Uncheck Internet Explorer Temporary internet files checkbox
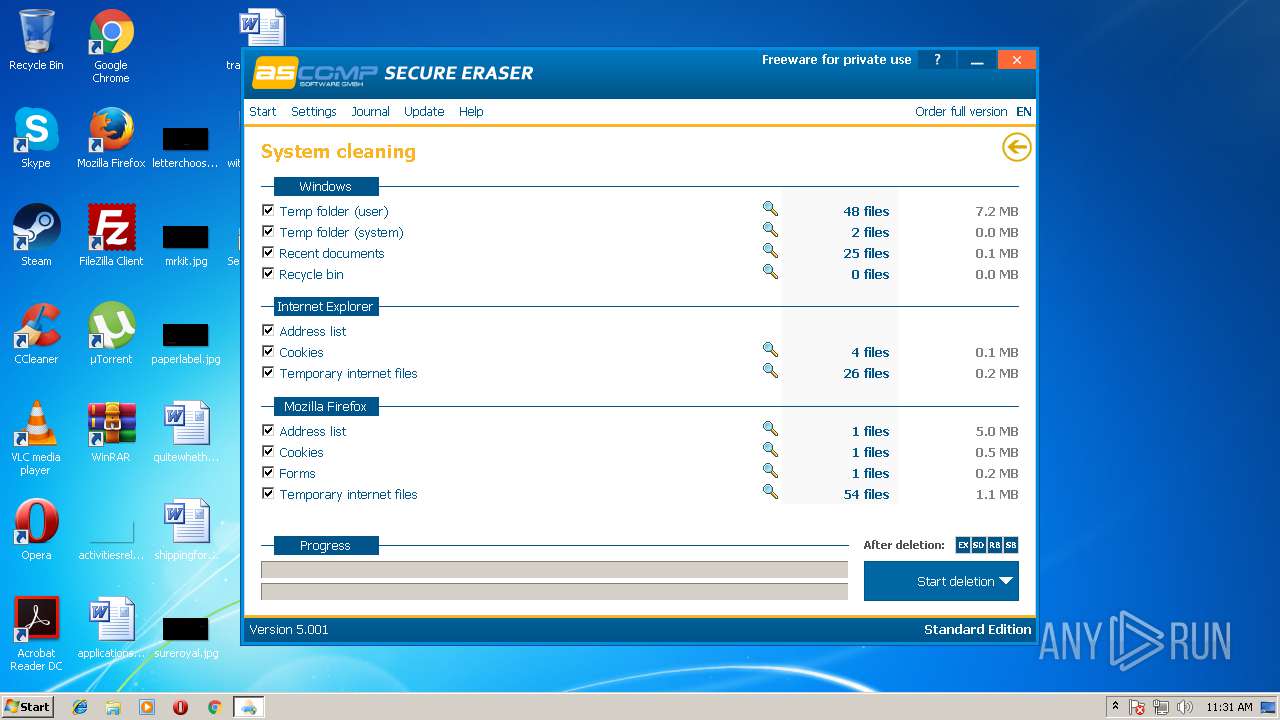Image resolution: width=1280 pixels, height=720 pixels. (x=268, y=372)
